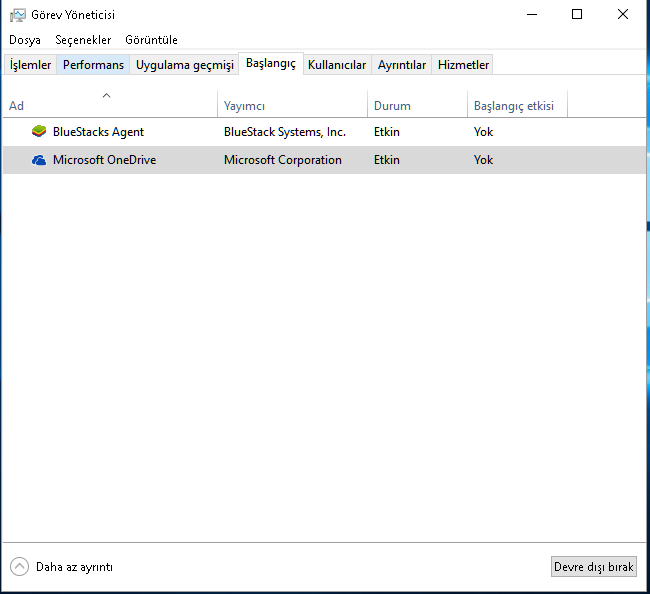Select the BlueStacks Agent row name
This screenshot has width=650, height=594.
(98, 132)
